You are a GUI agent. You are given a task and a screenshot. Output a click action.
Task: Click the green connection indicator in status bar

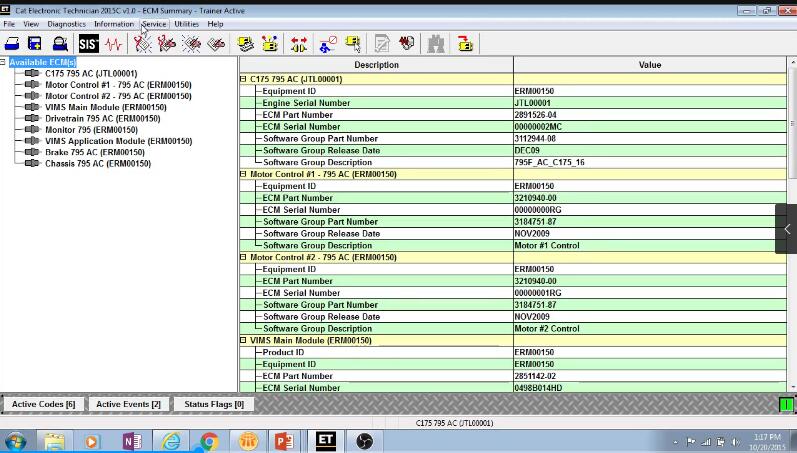[786, 405]
